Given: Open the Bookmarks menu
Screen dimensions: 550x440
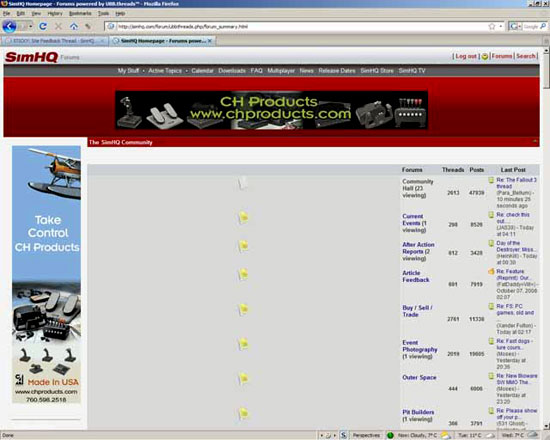Looking at the screenshot, I should (x=80, y=13).
